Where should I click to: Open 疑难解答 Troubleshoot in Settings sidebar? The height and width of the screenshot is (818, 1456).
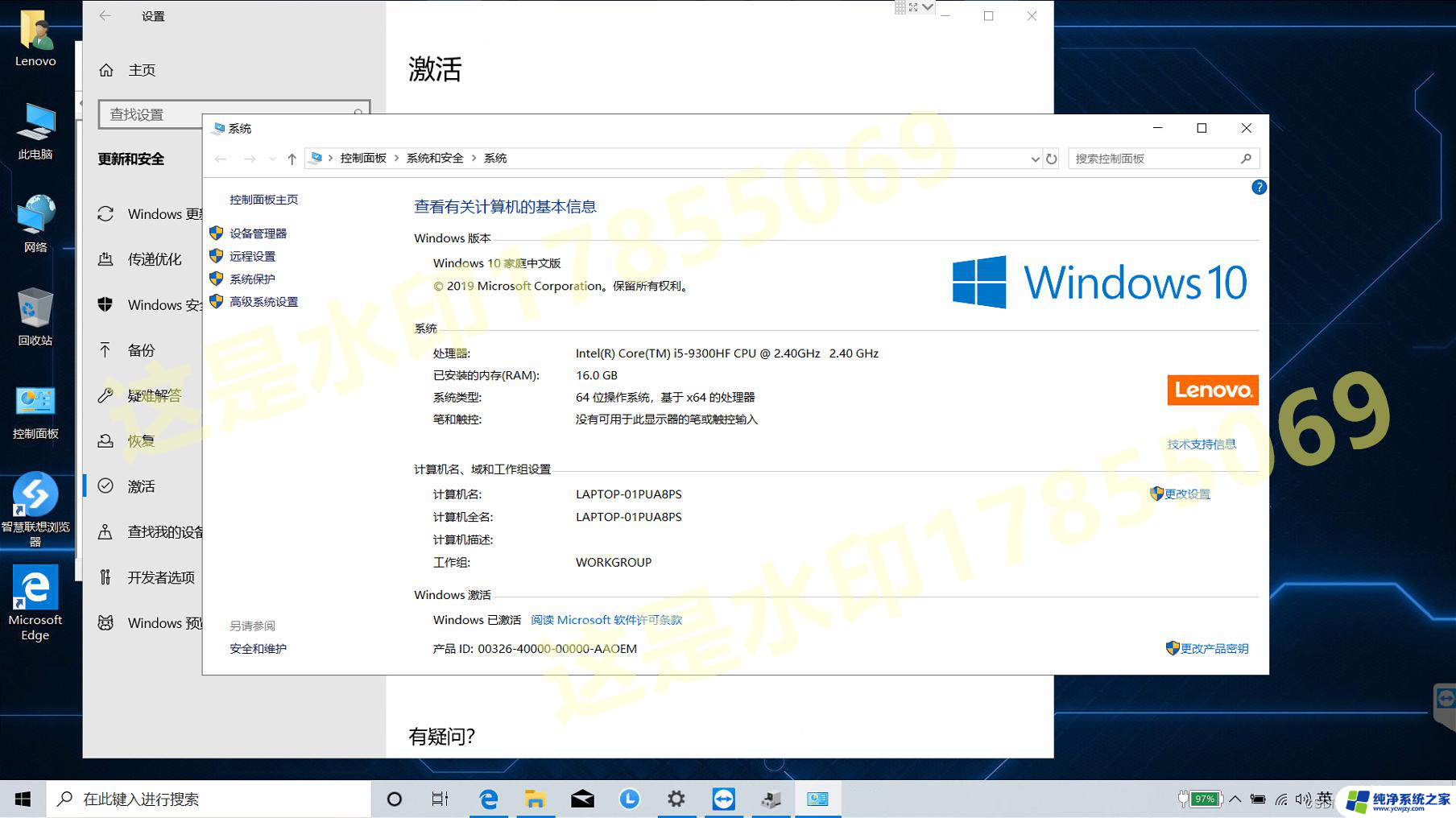(x=151, y=395)
